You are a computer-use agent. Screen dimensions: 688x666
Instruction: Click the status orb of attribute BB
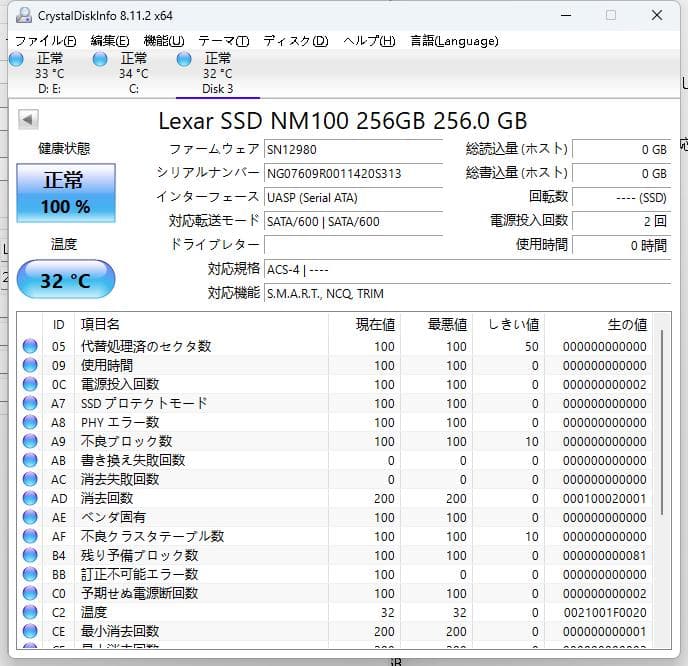(x=30, y=574)
